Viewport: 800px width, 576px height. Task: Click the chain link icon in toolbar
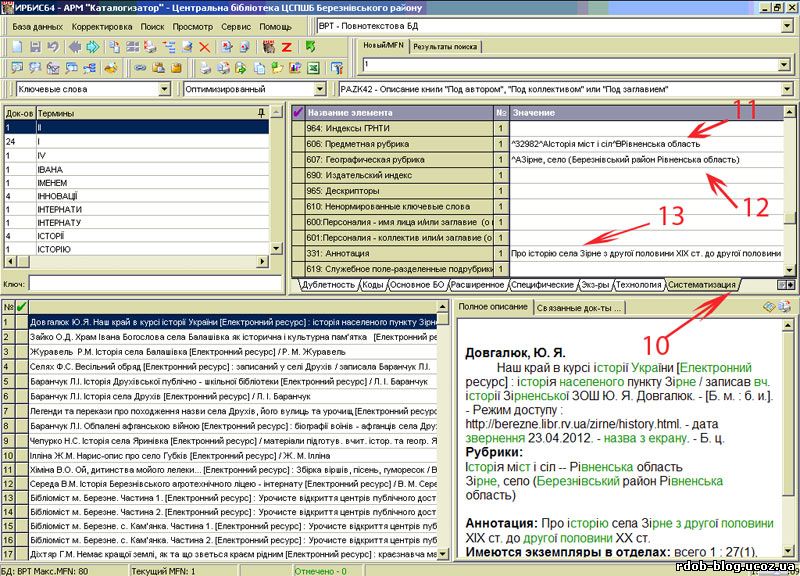[140, 68]
